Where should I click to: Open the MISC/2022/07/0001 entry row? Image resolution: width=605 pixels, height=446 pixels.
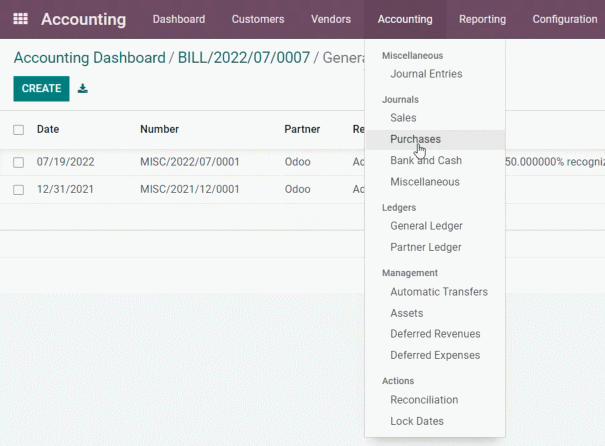click(189, 162)
